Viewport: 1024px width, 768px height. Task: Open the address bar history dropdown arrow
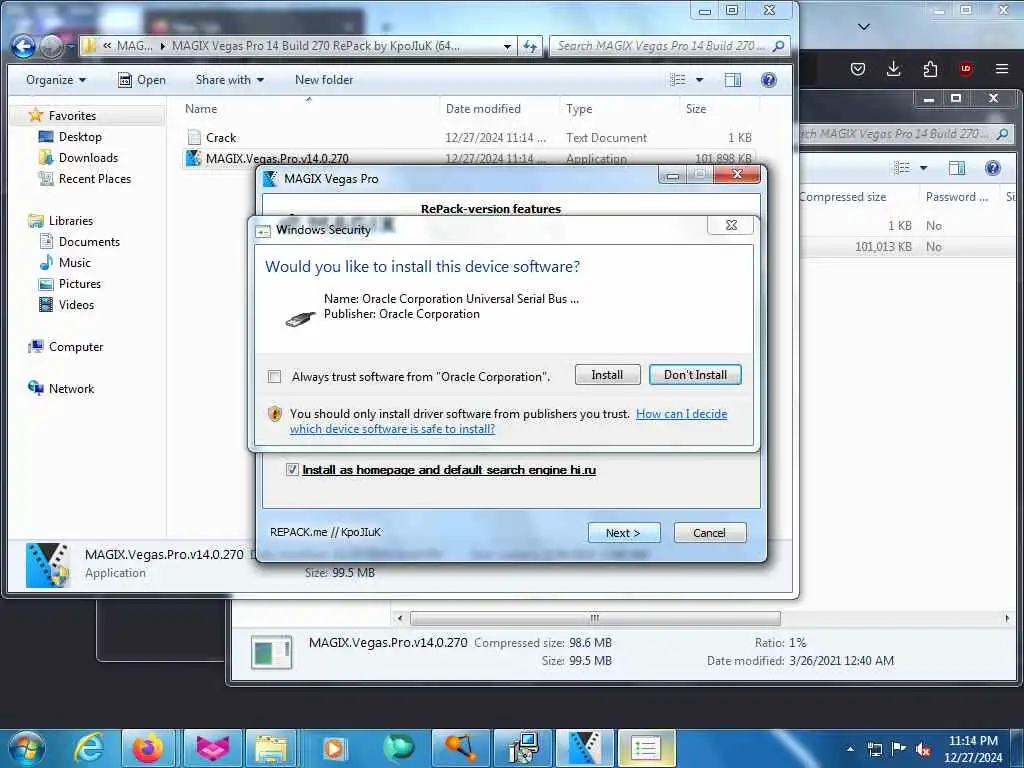[x=507, y=46]
